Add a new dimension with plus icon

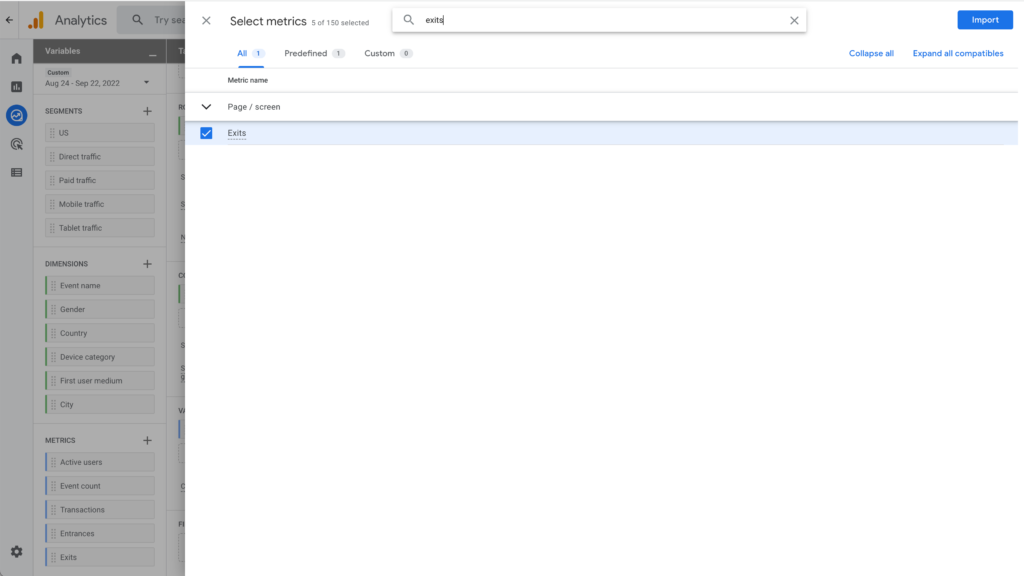147,264
